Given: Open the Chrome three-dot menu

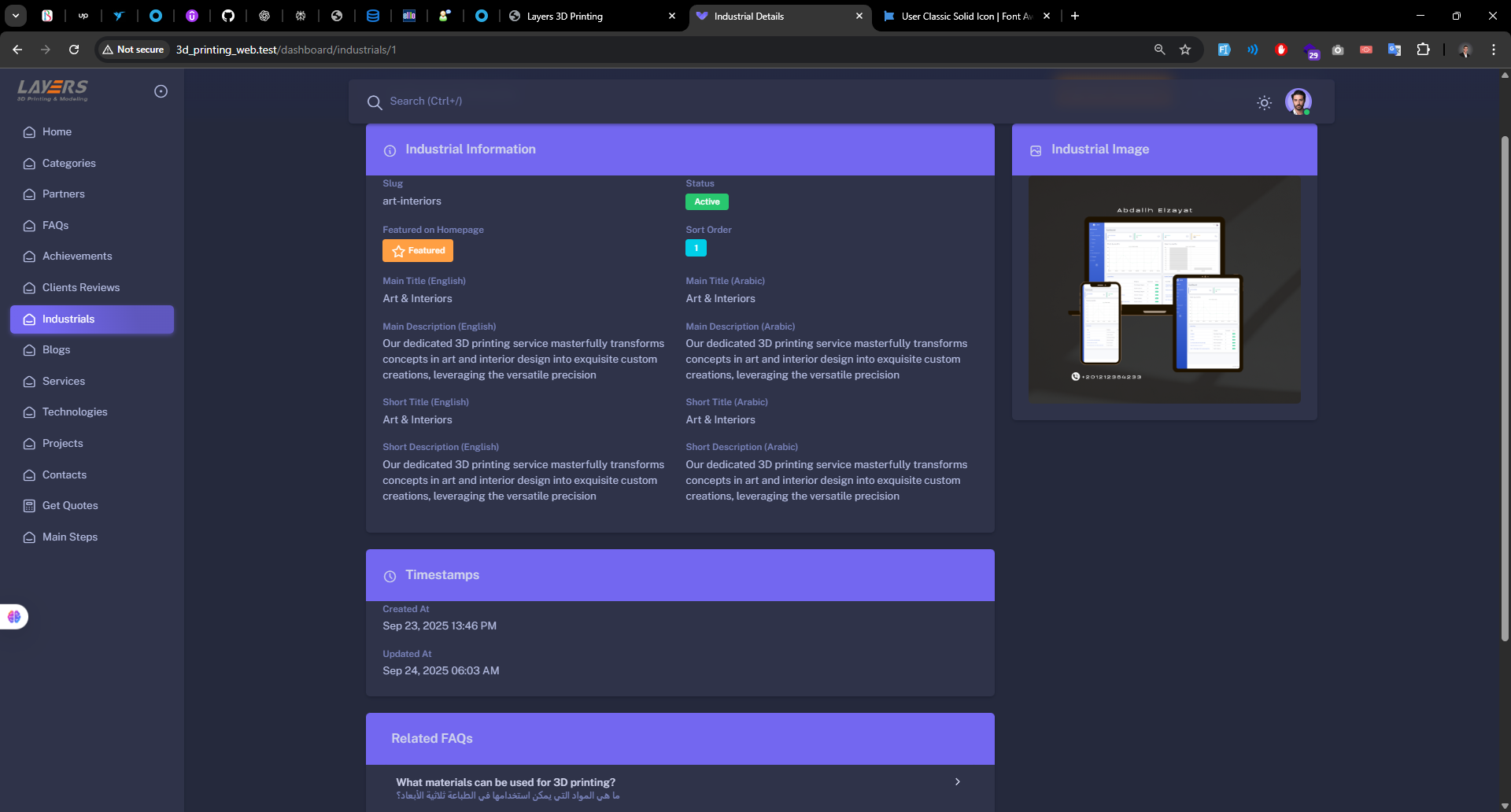Looking at the screenshot, I should click(x=1493, y=50).
